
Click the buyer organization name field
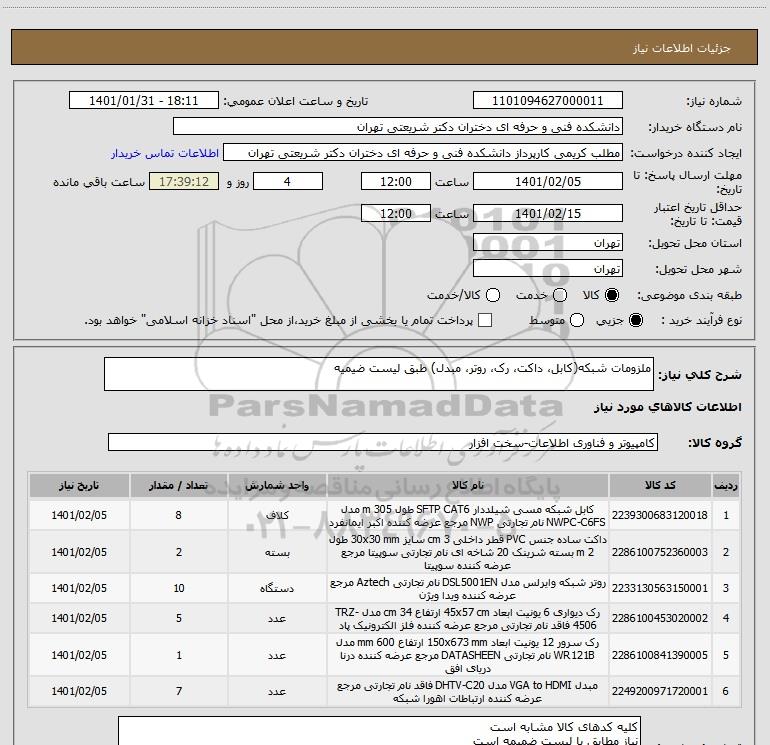point(398,127)
